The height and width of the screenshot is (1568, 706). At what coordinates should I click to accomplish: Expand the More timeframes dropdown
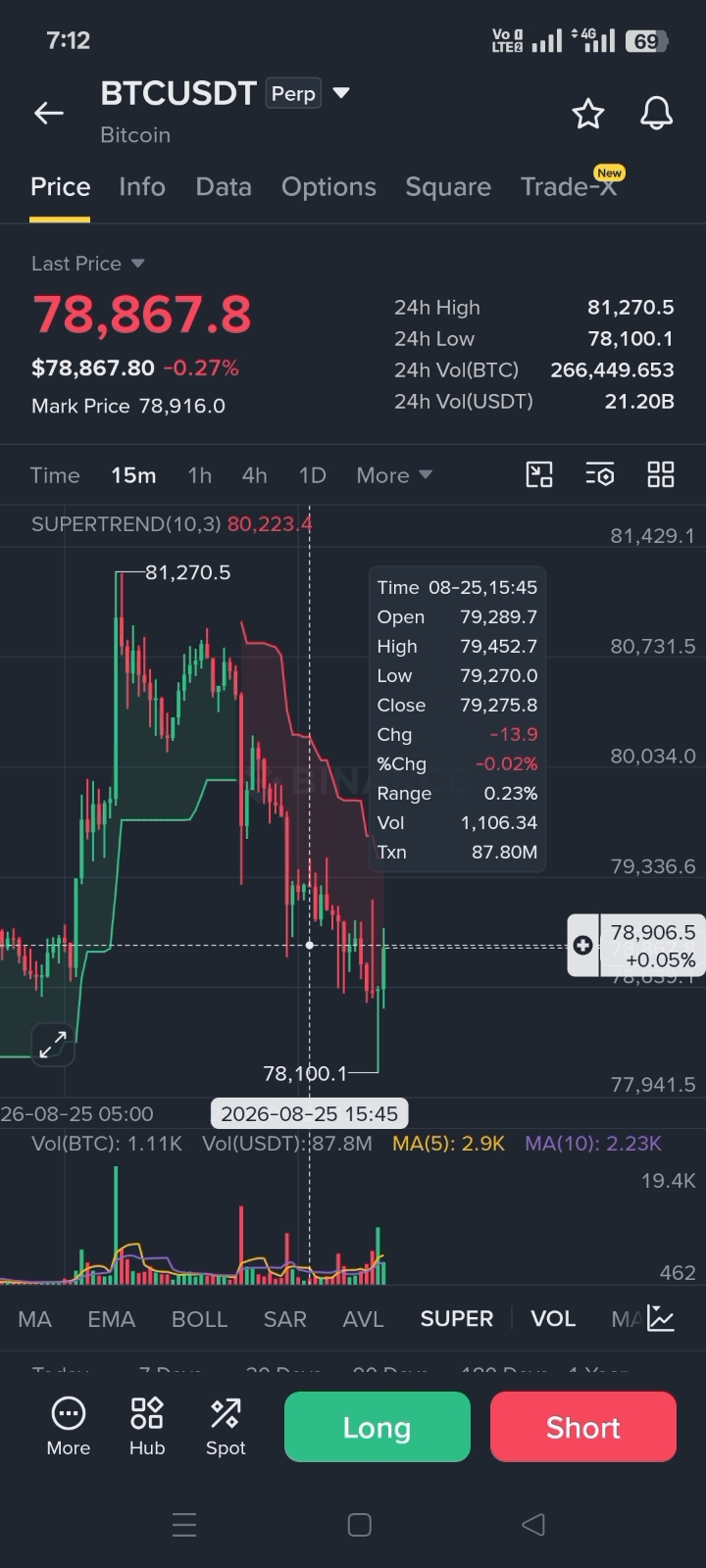pyautogui.click(x=394, y=475)
